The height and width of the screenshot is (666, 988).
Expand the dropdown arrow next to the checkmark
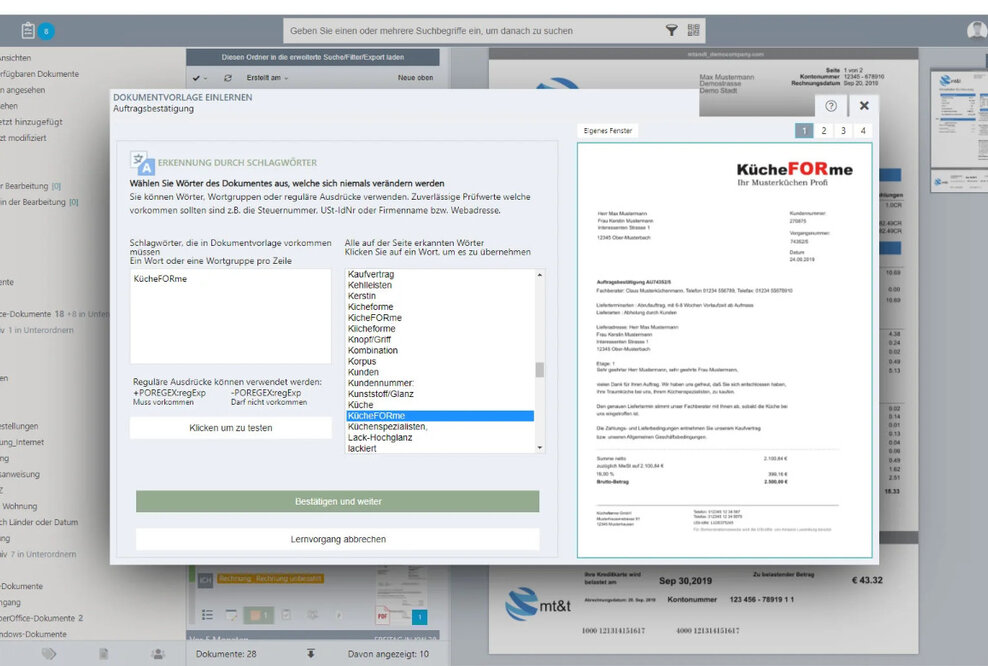pyautogui.click(x=203, y=76)
